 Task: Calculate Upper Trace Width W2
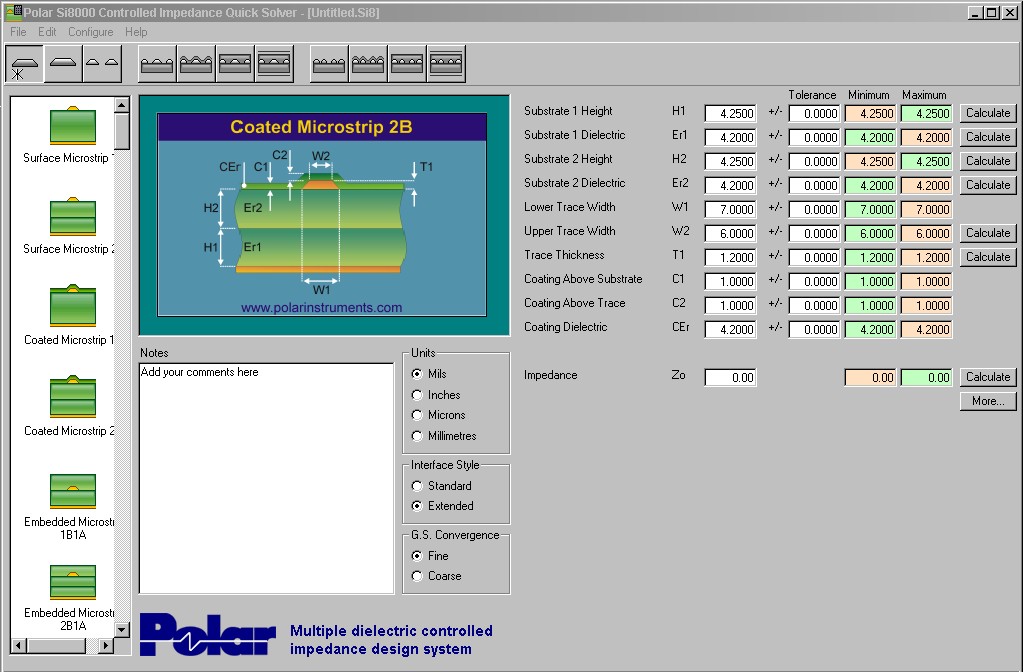pos(988,233)
